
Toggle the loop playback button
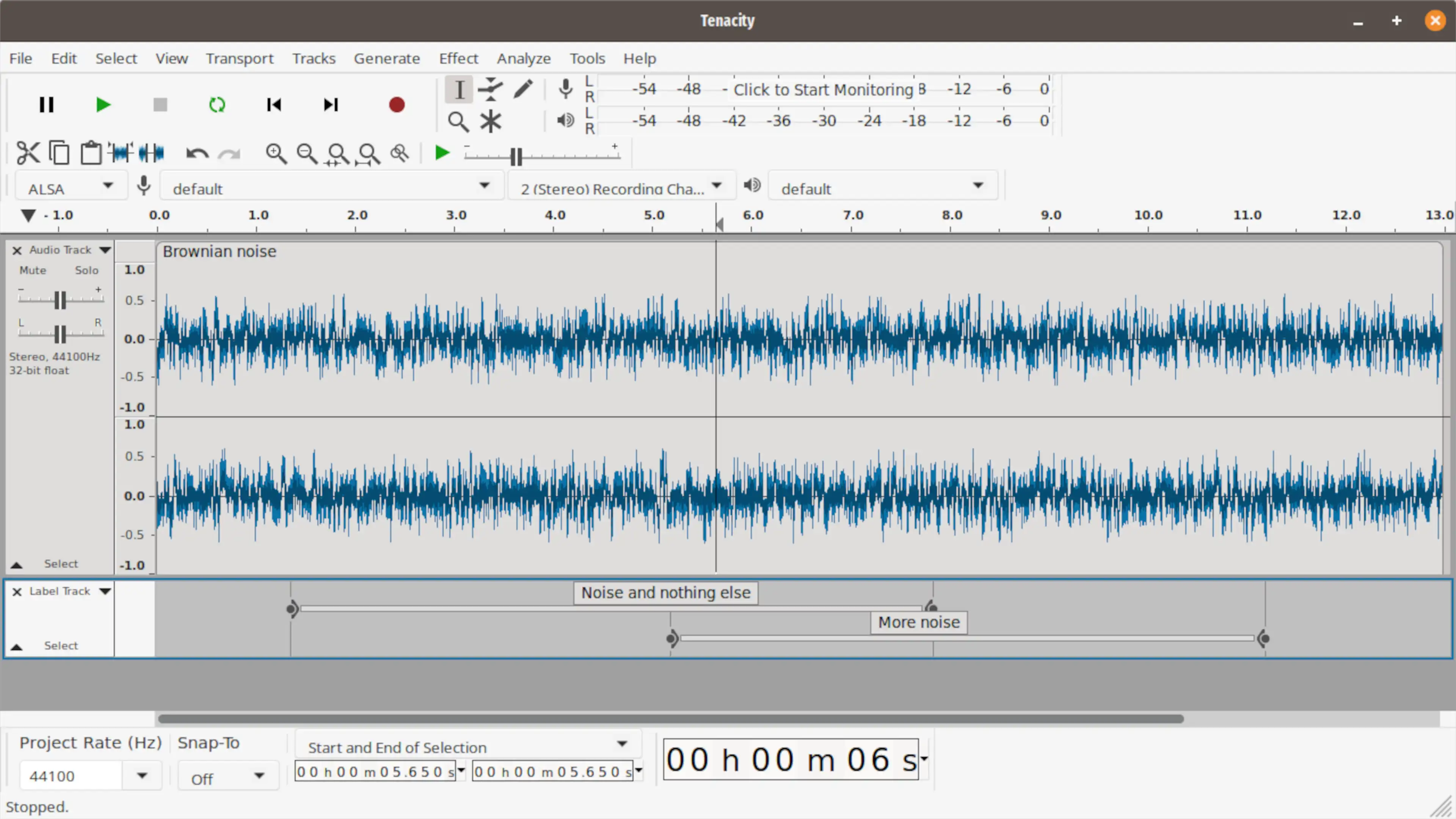[217, 105]
